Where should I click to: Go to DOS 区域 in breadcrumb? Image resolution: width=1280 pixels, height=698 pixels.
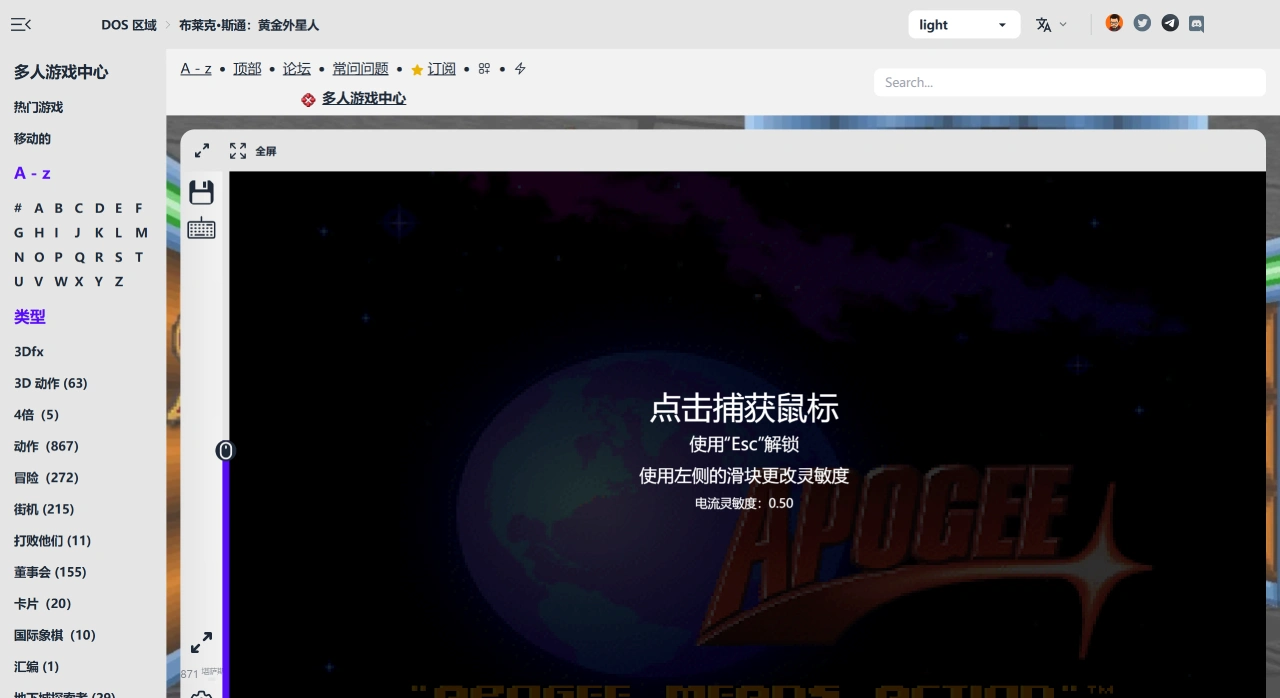(x=129, y=25)
